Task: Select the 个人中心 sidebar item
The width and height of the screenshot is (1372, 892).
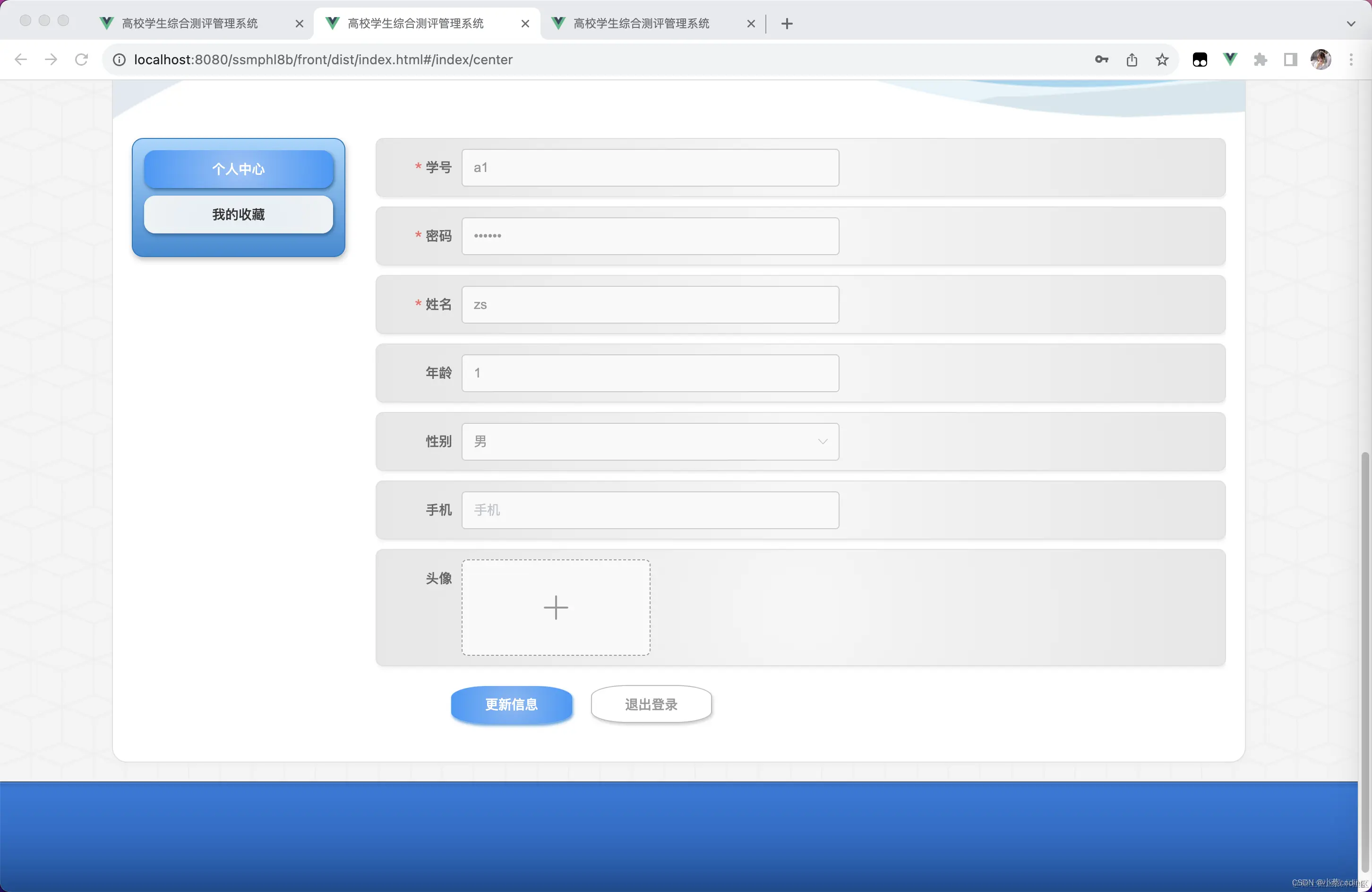Action: point(238,168)
